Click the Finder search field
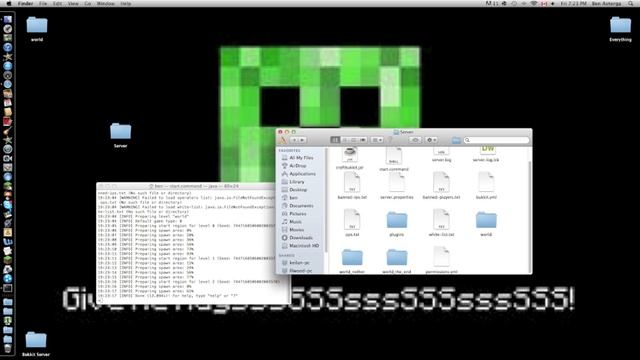Screen dimensions: 640x360 (x=497, y=140)
